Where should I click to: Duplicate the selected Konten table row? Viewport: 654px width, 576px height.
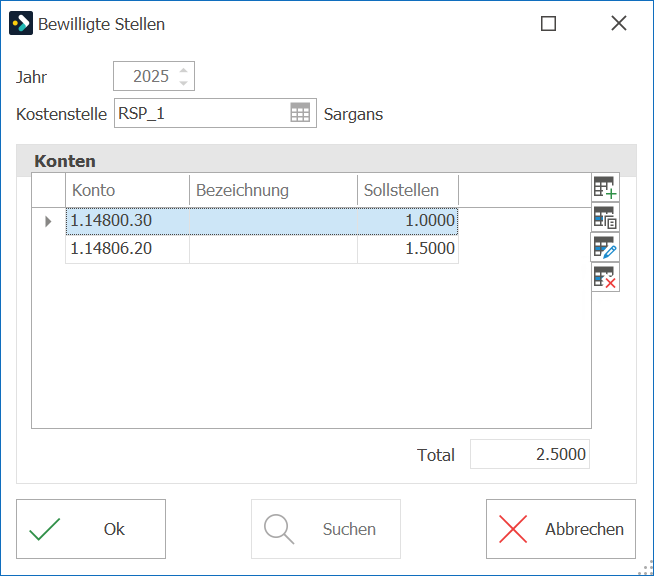pyautogui.click(x=605, y=218)
